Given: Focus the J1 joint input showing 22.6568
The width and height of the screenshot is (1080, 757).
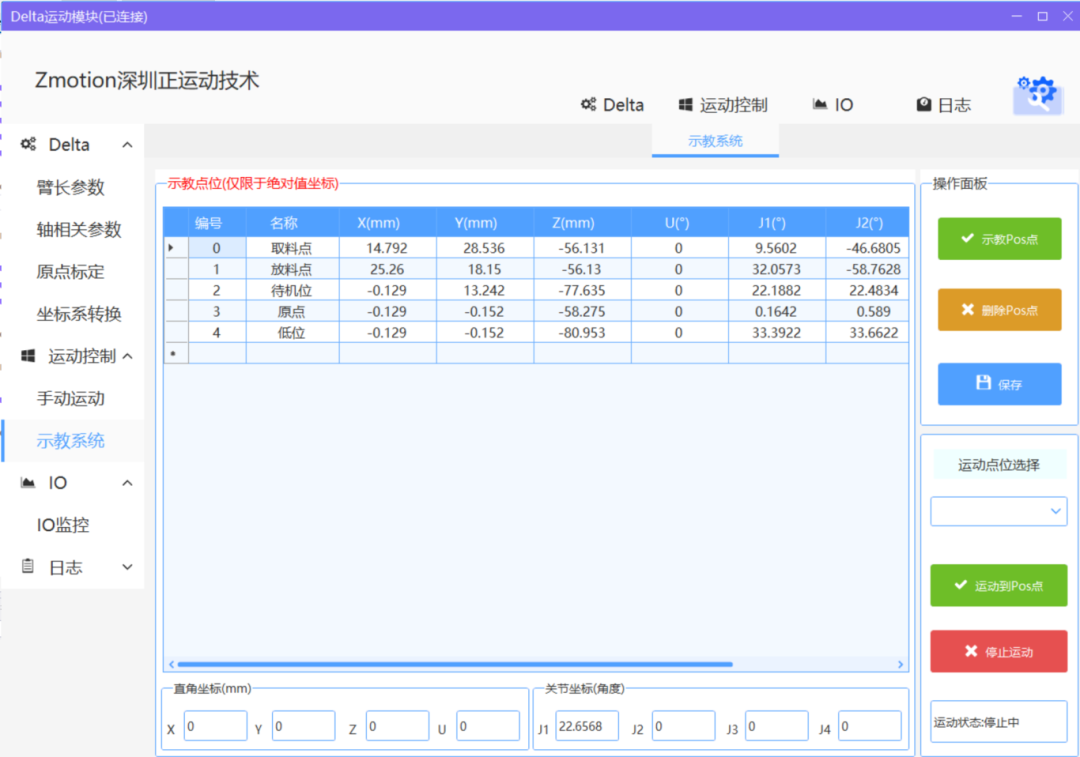Looking at the screenshot, I should click(x=587, y=726).
